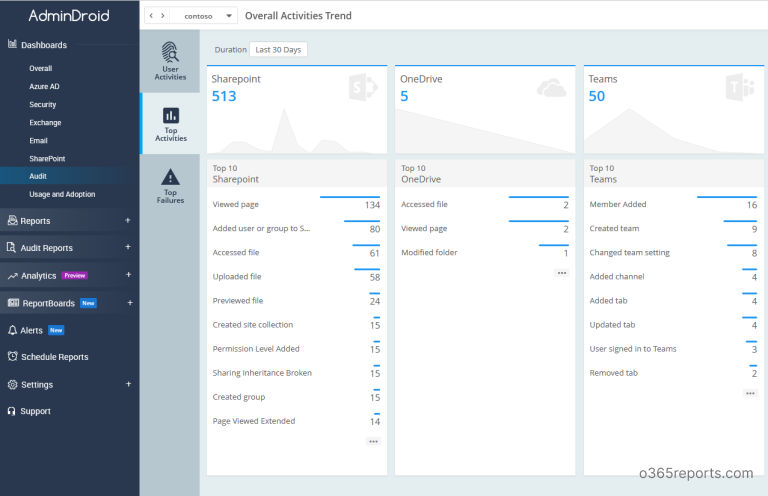Click the Schedule Reports clock icon
Screen dimensions: 768x496
12,356
